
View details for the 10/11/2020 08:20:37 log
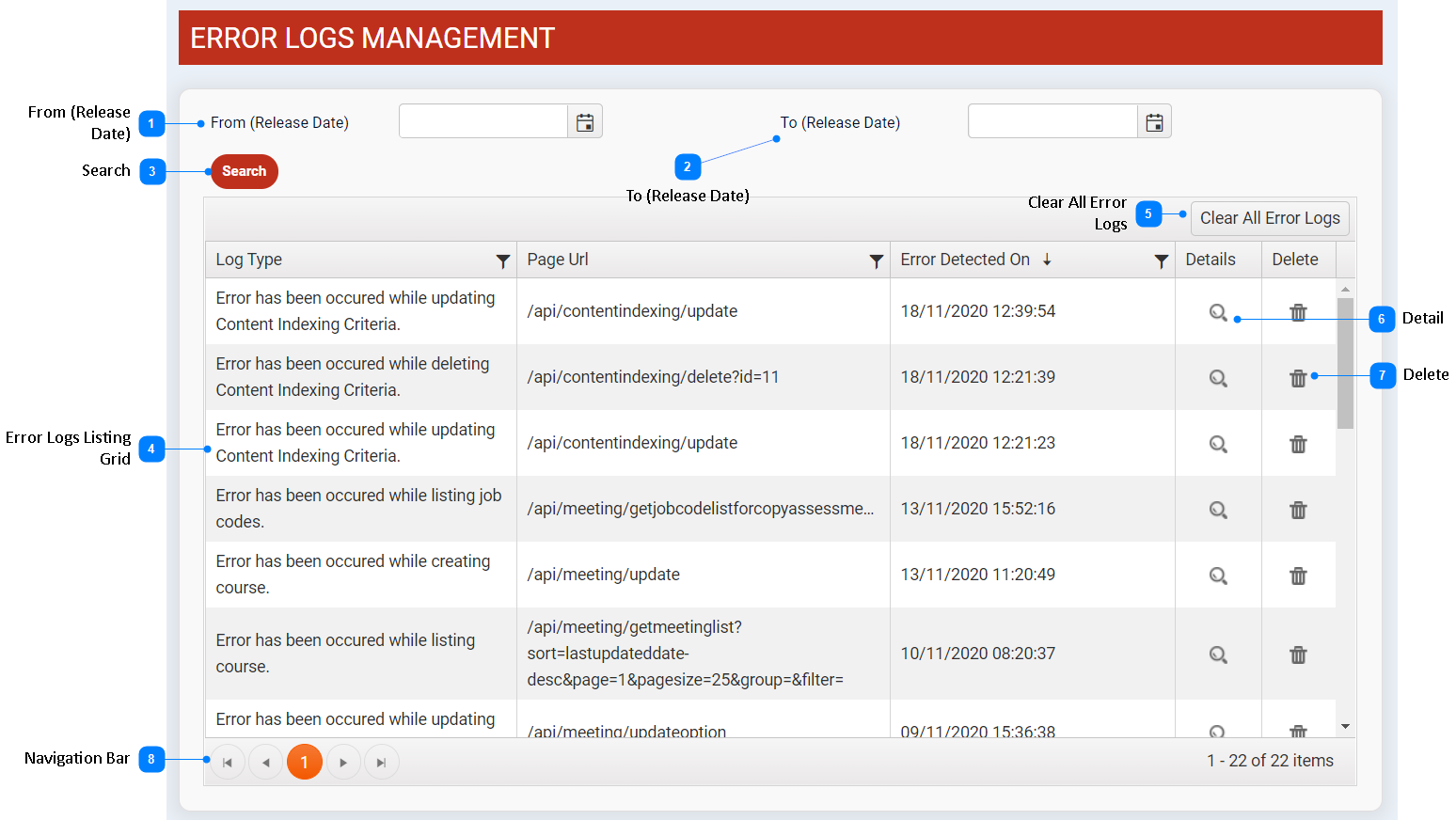[1218, 654]
